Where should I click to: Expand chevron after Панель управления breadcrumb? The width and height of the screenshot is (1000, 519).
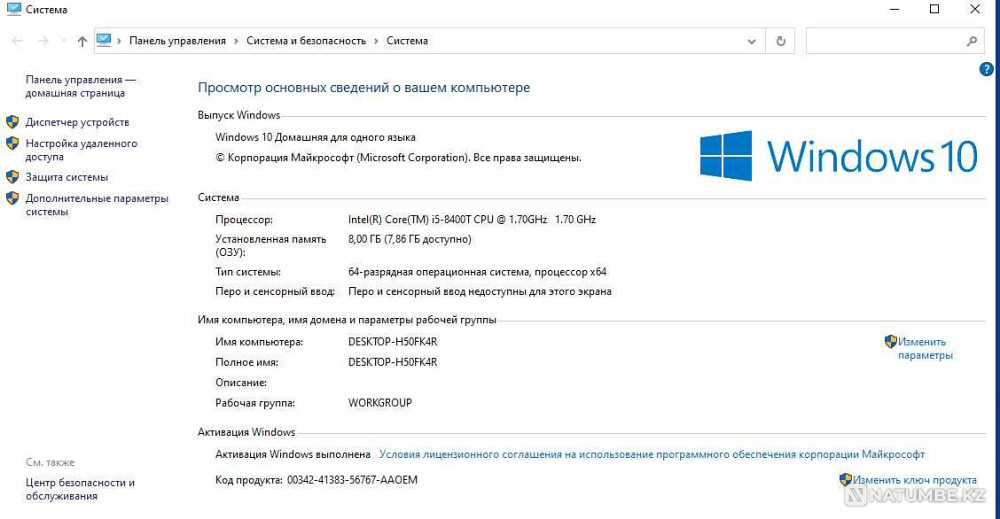236,41
